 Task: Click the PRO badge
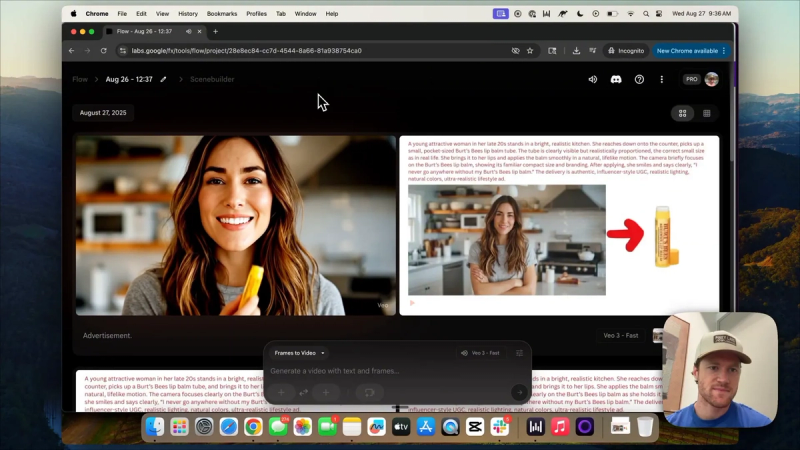691,80
